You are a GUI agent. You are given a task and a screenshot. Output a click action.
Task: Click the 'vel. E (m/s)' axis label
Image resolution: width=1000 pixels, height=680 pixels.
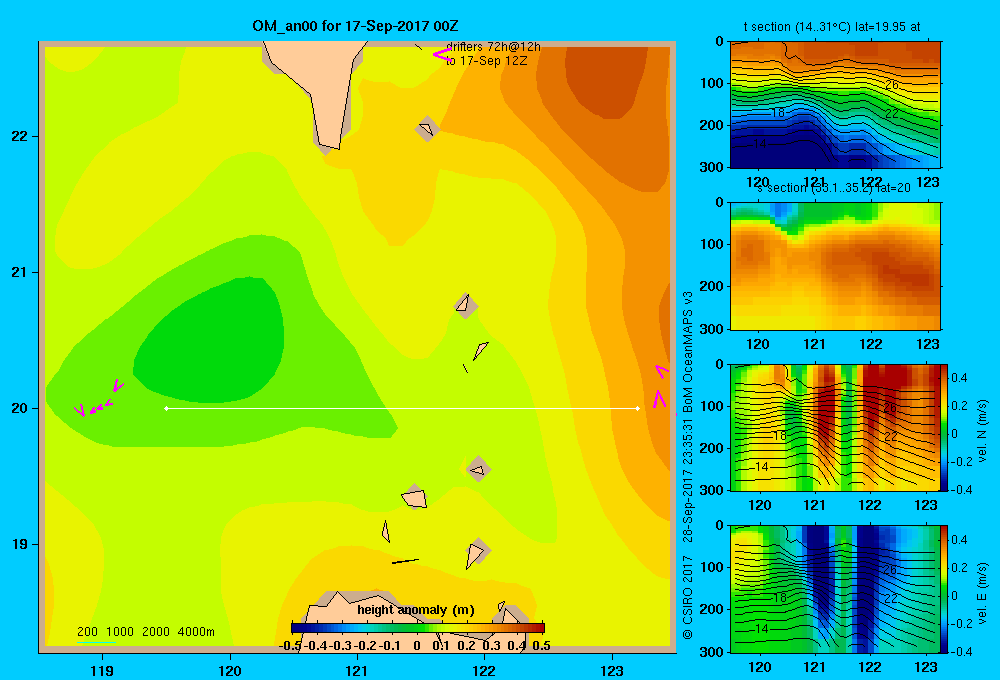pos(982,592)
